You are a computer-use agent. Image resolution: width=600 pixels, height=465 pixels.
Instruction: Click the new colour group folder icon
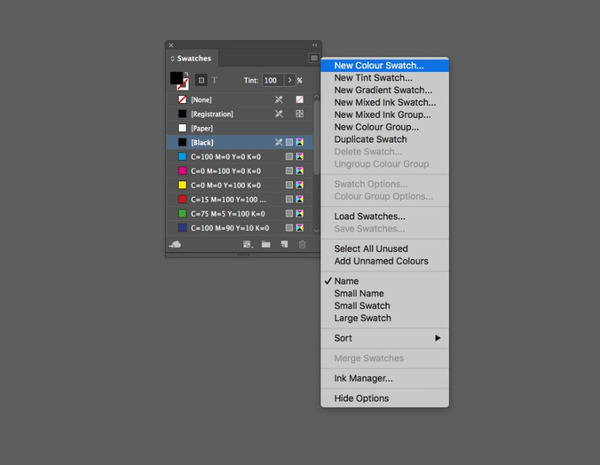pos(266,244)
